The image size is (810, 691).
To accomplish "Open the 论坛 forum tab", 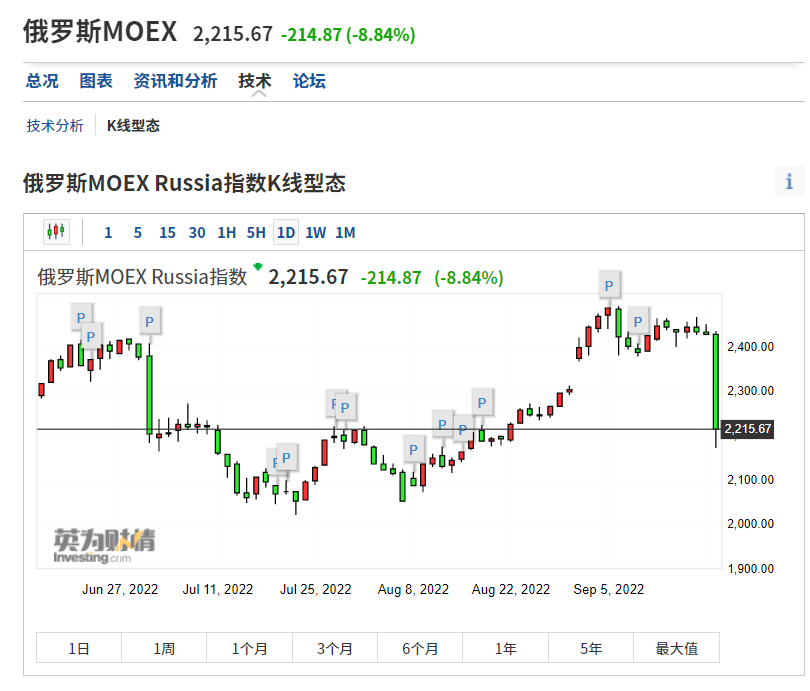I will pos(309,81).
